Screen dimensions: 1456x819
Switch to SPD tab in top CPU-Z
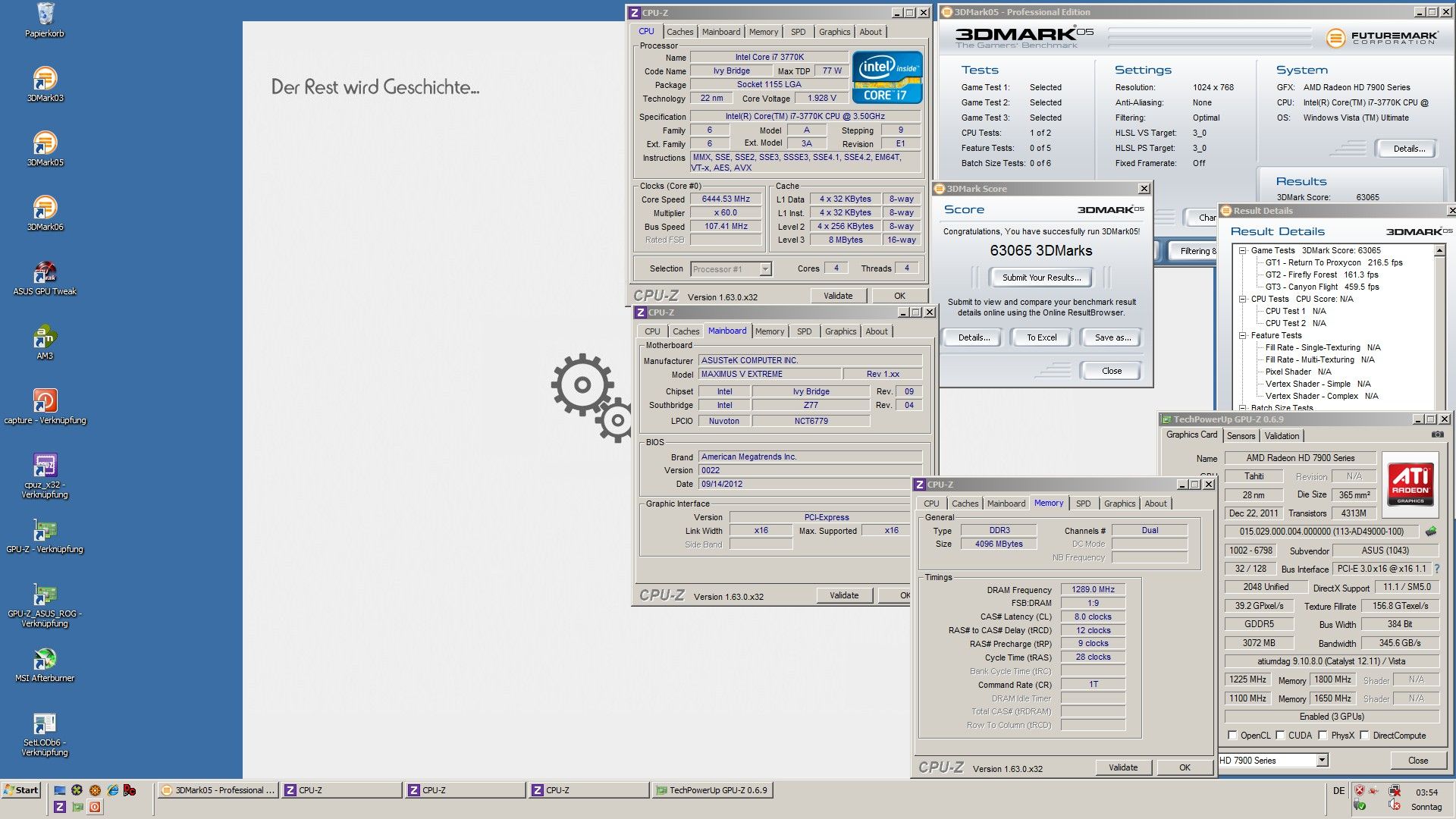798,32
